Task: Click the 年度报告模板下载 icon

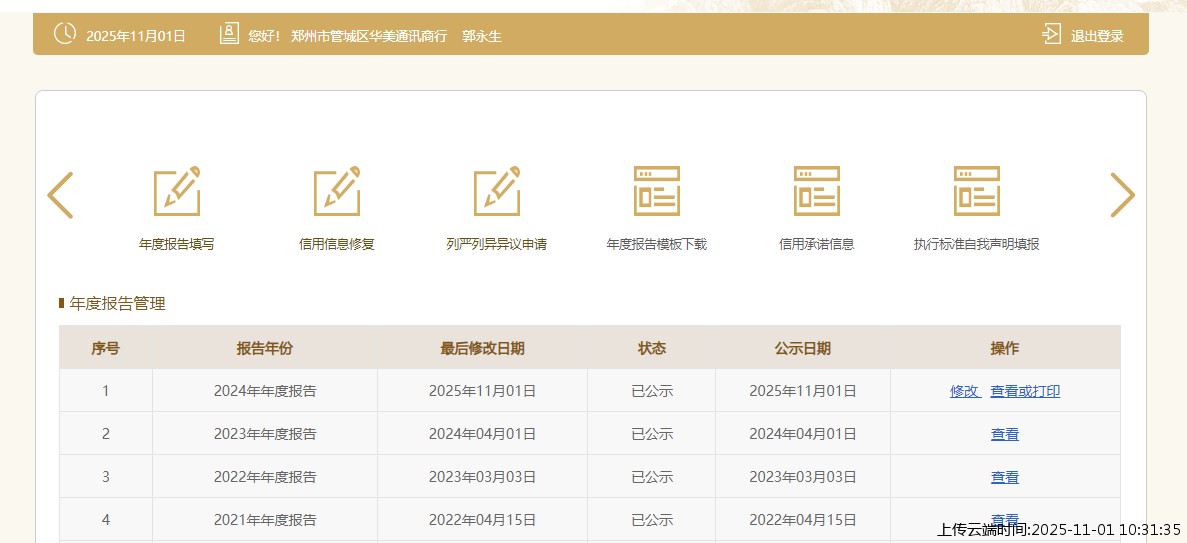Action: (657, 191)
